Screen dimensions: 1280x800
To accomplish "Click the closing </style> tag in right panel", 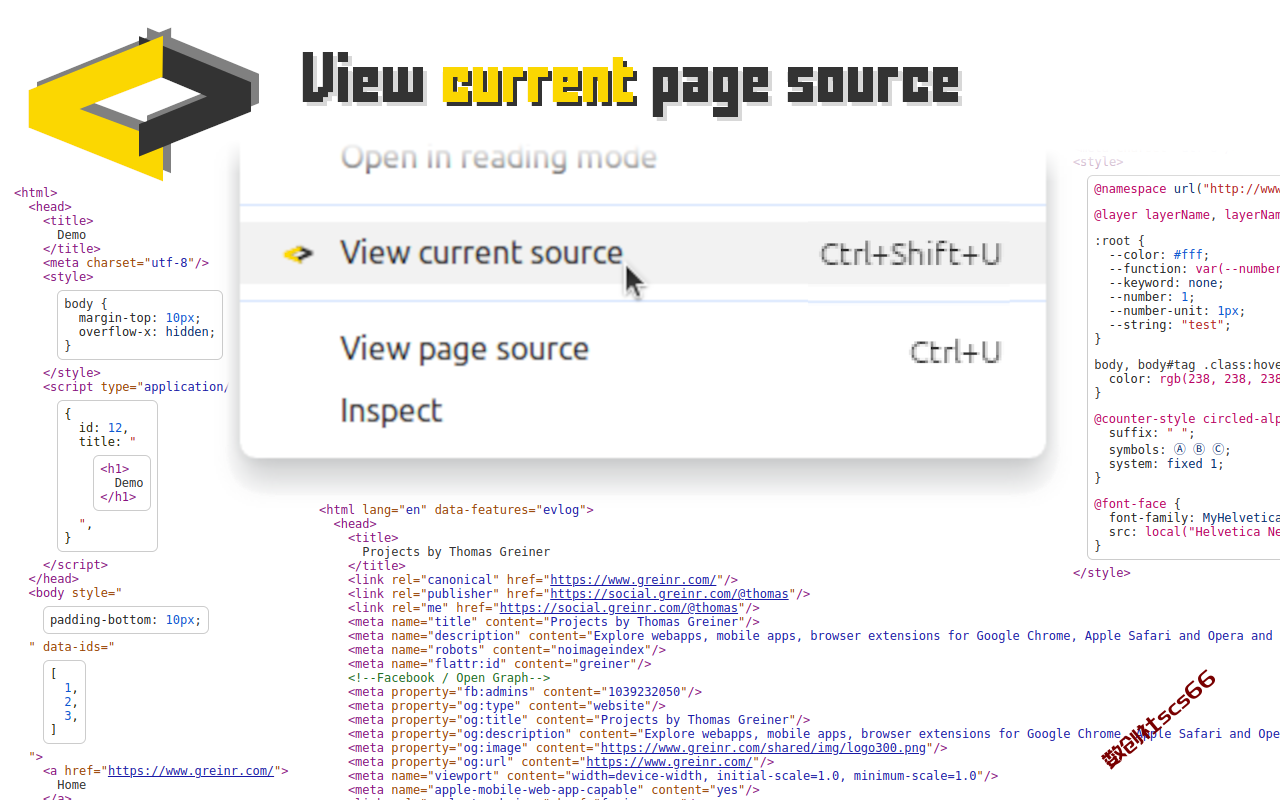I will [x=1102, y=573].
